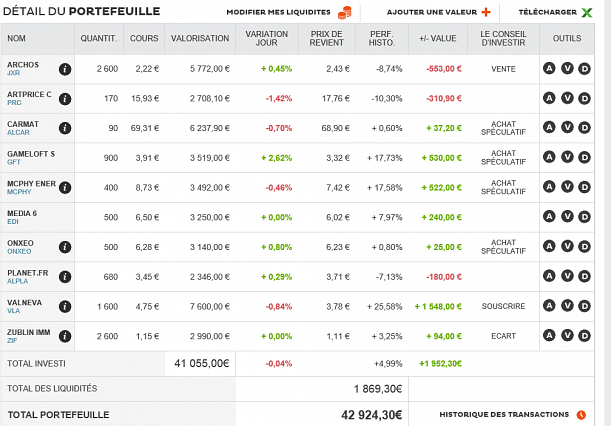Click CARMAT valorisation 6 237,90 €
The height and width of the screenshot is (426, 611).
click(210, 128)
